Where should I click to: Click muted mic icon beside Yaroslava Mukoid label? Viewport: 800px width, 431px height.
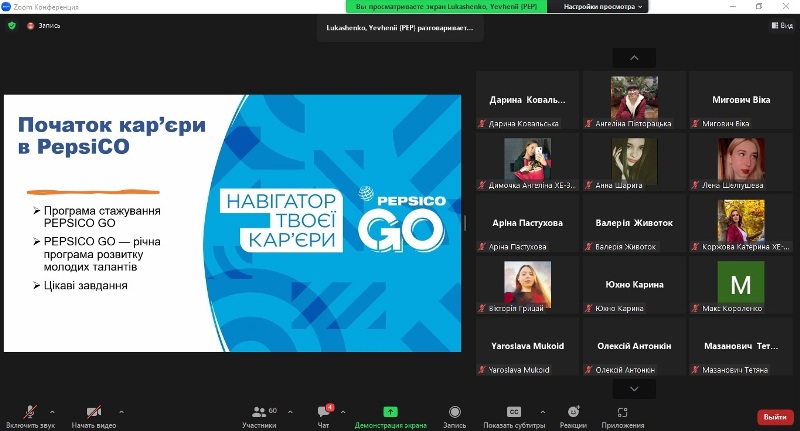pyautogui.click(x=481, y=370)
